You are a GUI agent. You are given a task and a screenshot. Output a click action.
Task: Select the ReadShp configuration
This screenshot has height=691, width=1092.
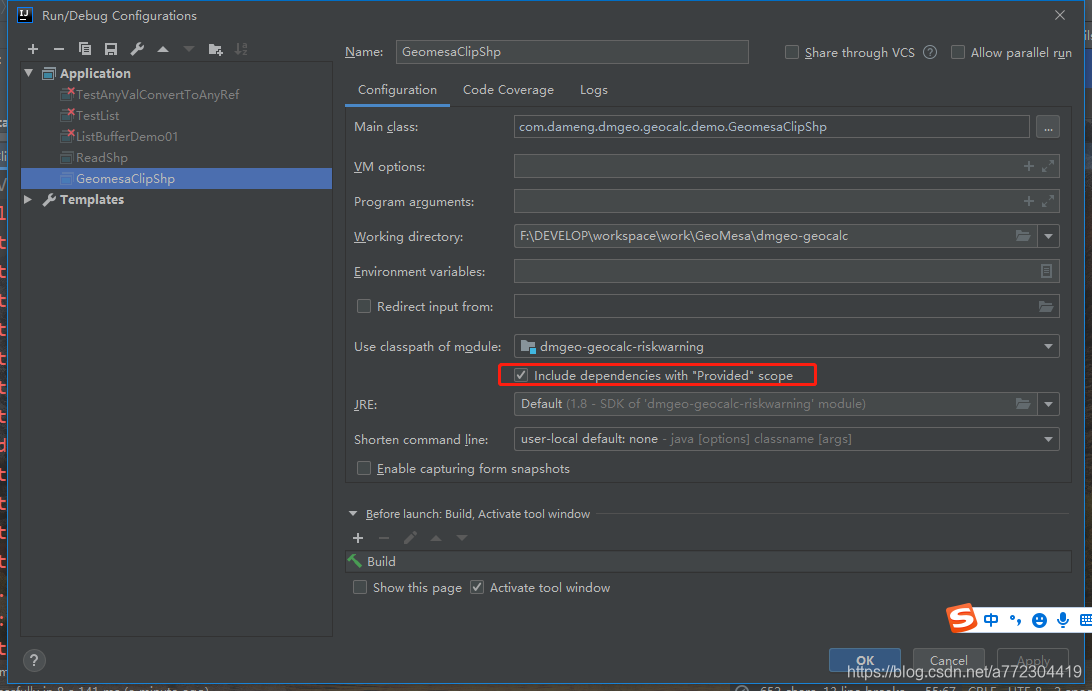tap(103, 157)
